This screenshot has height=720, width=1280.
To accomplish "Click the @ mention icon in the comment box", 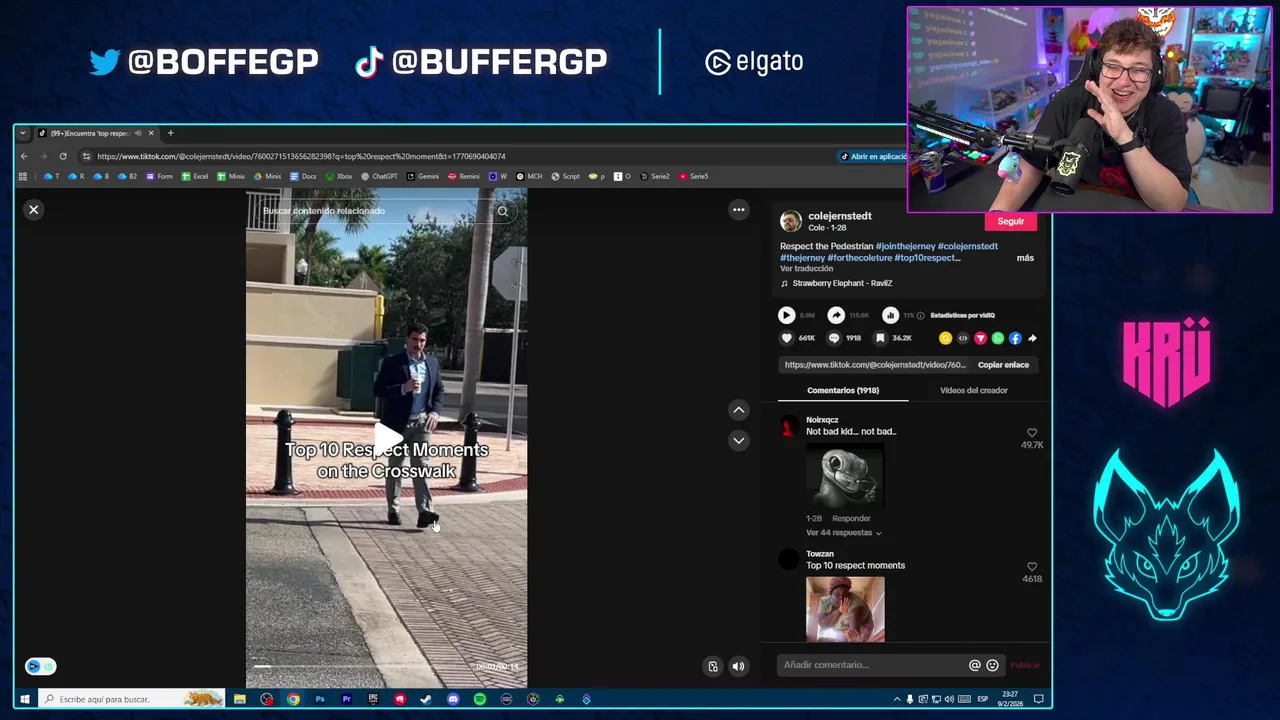I will point(974,665).
